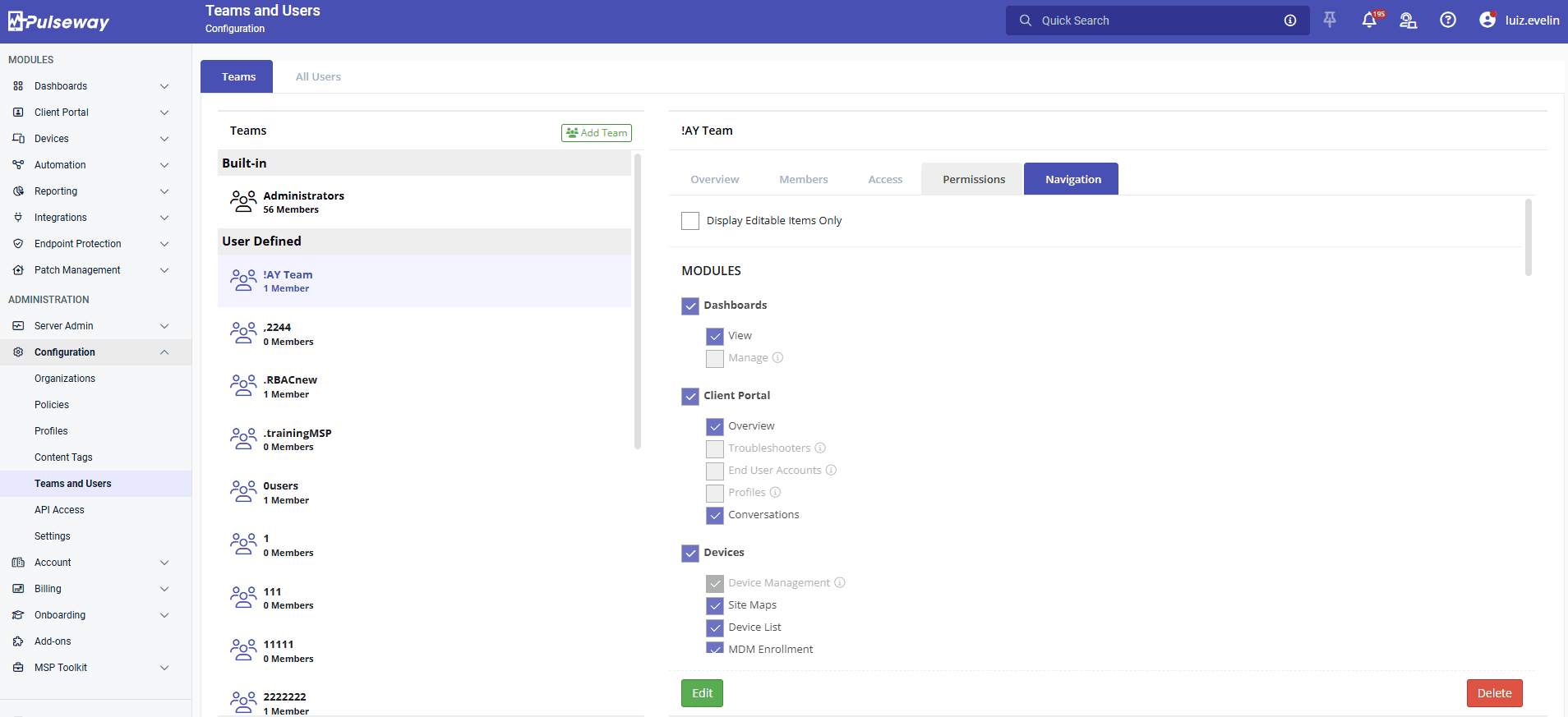Toggle the Site Maps checkbox
The height and width of the screenshot is (717, 1568).
click(x=715, y=605)
